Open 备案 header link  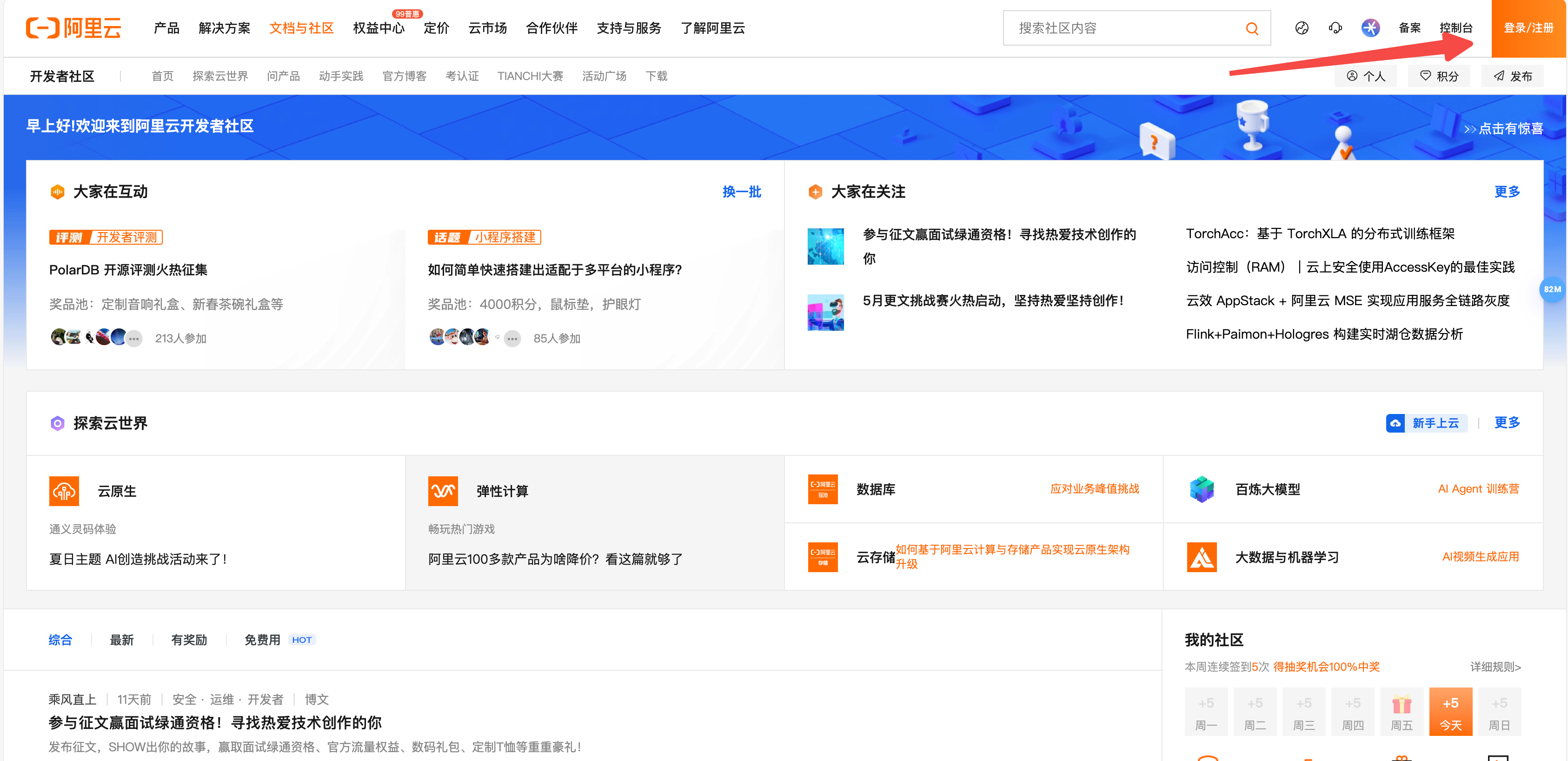[1410, 28]
